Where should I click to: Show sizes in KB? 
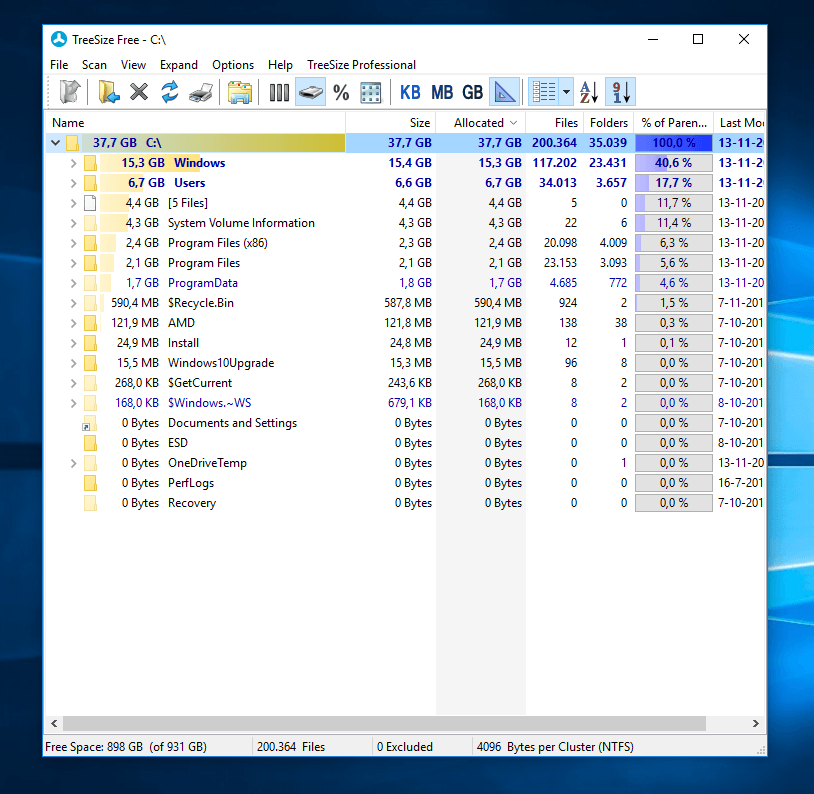pos(410,92)
